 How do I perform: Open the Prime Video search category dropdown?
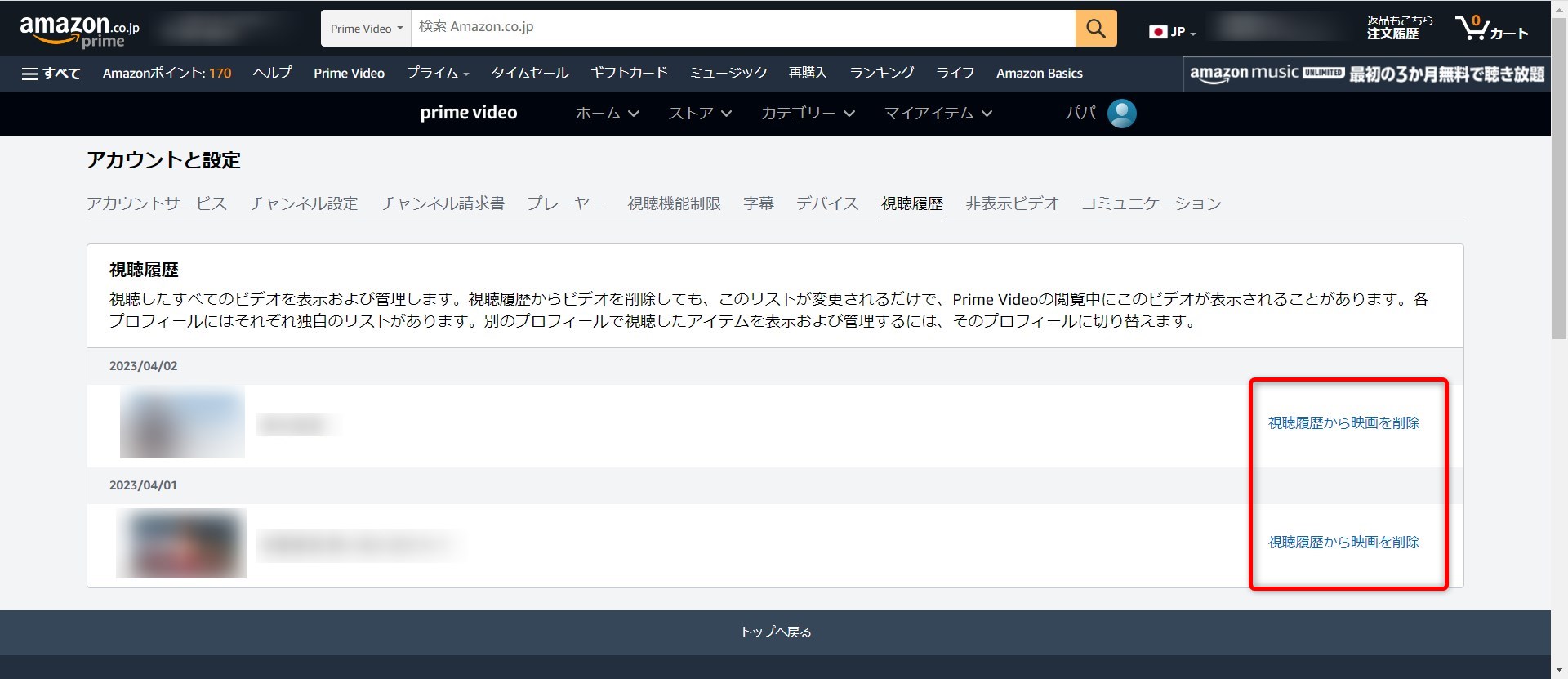click(x=366, y=29)
